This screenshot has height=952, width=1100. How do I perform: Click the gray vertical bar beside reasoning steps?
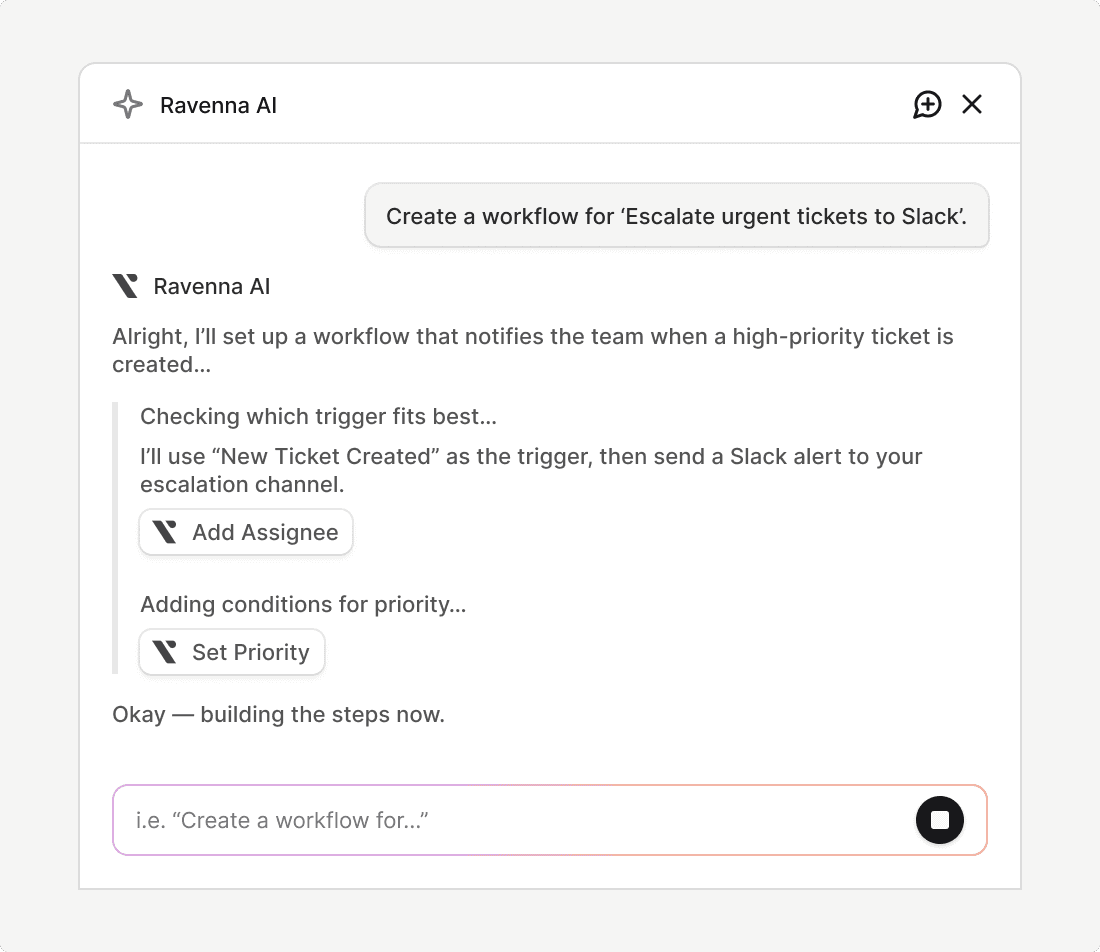pos(116,538)
